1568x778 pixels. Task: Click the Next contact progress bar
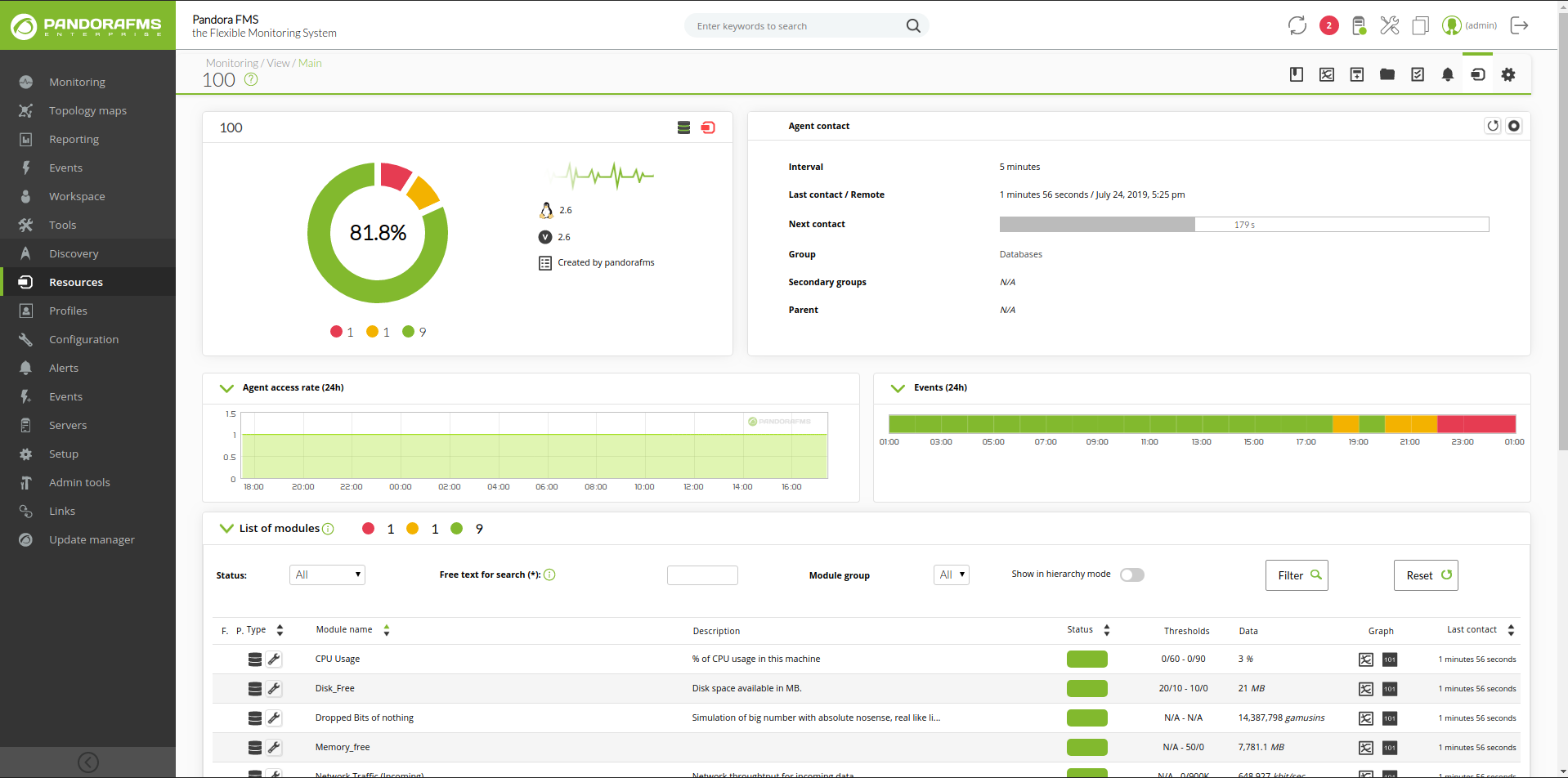(x=1244, y=224)
